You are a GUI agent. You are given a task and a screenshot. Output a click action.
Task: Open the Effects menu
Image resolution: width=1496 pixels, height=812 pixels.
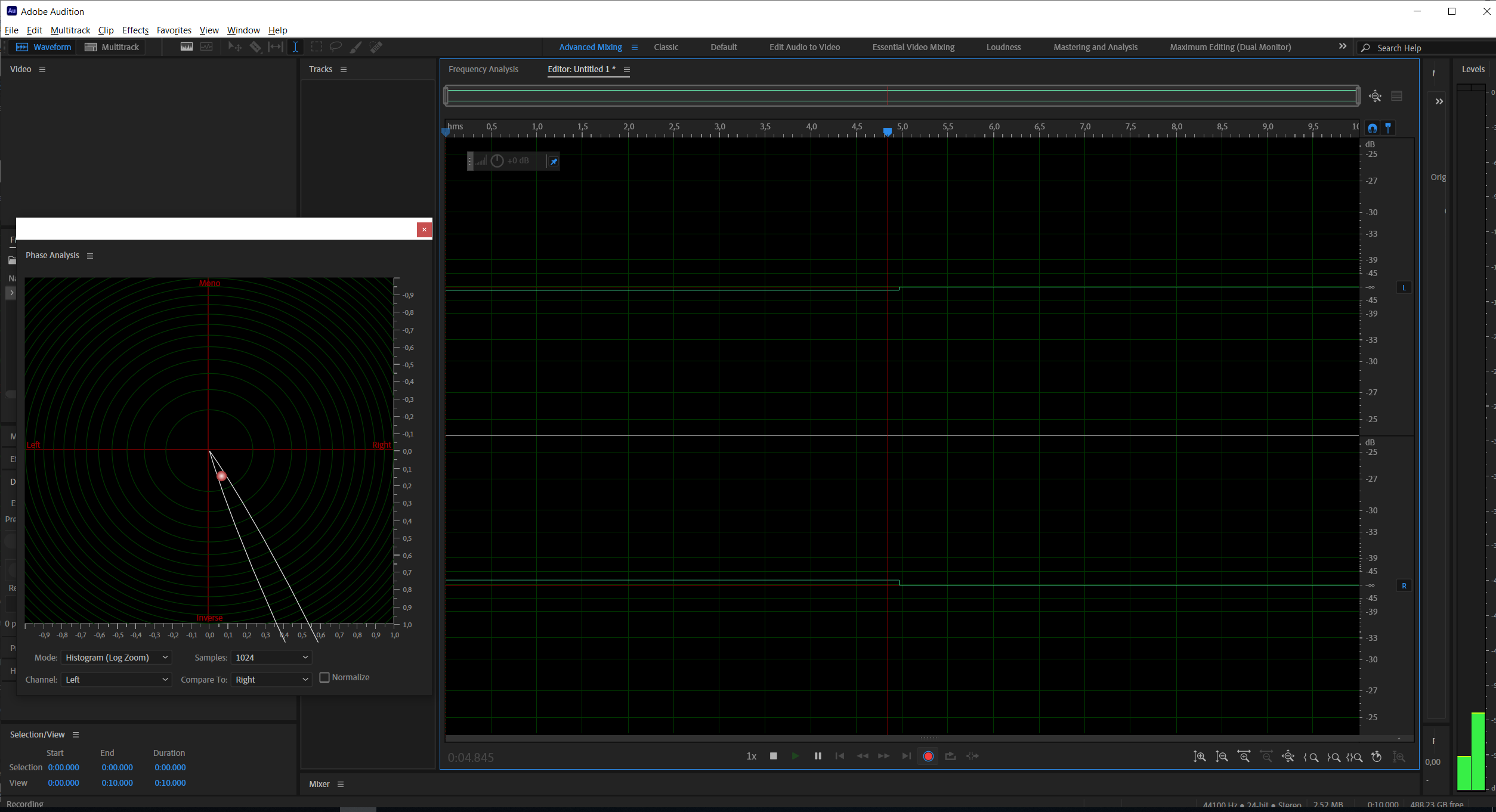coord(135,30)
